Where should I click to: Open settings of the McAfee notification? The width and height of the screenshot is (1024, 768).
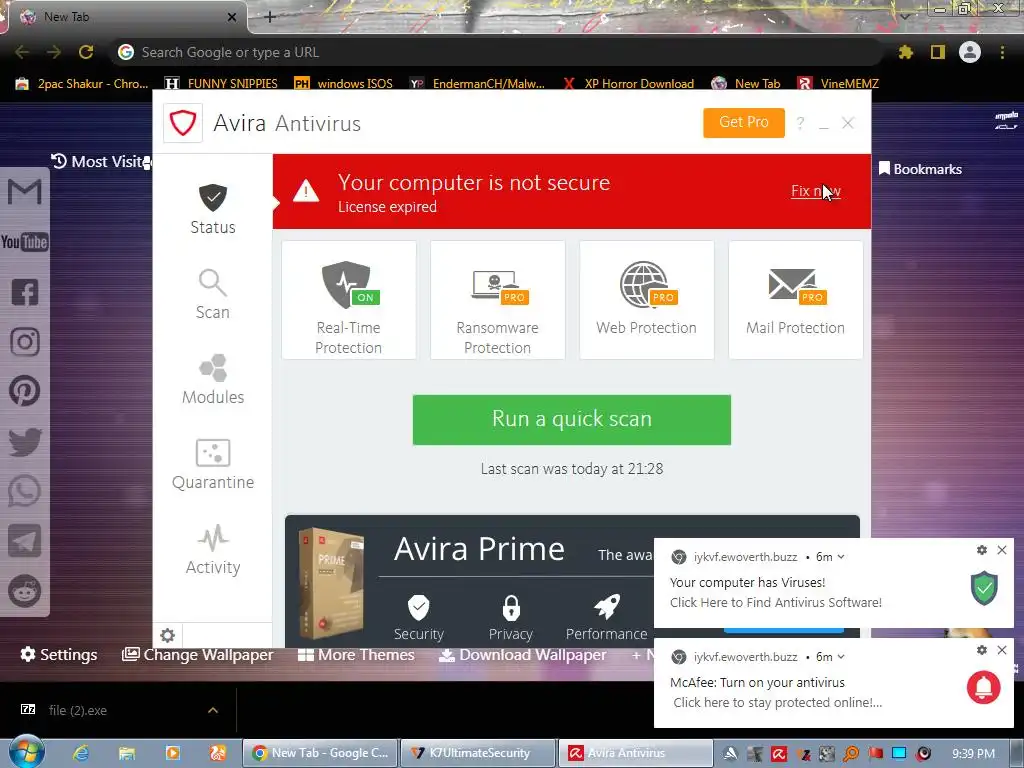coord(982,650)
